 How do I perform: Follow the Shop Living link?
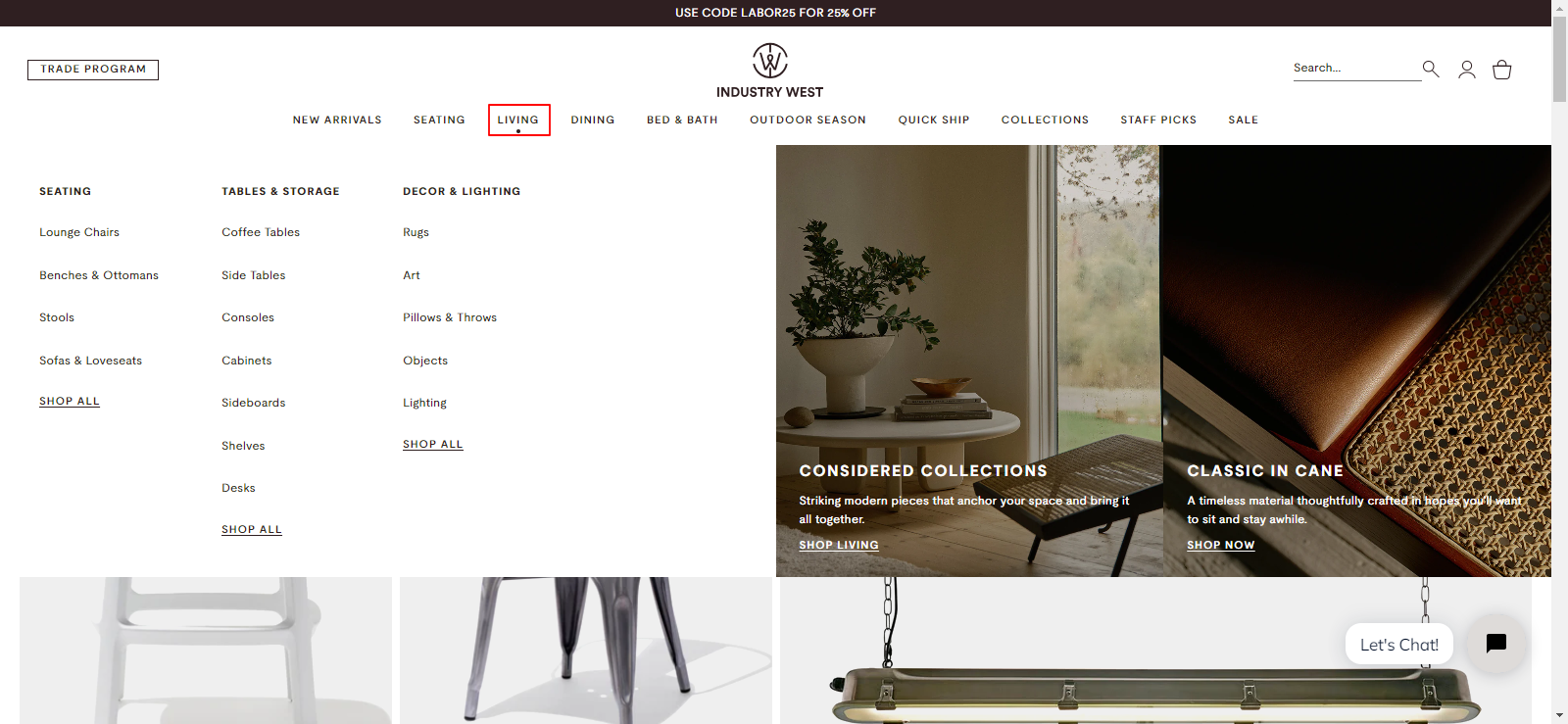pyautogui.click(x=839, y=545)
